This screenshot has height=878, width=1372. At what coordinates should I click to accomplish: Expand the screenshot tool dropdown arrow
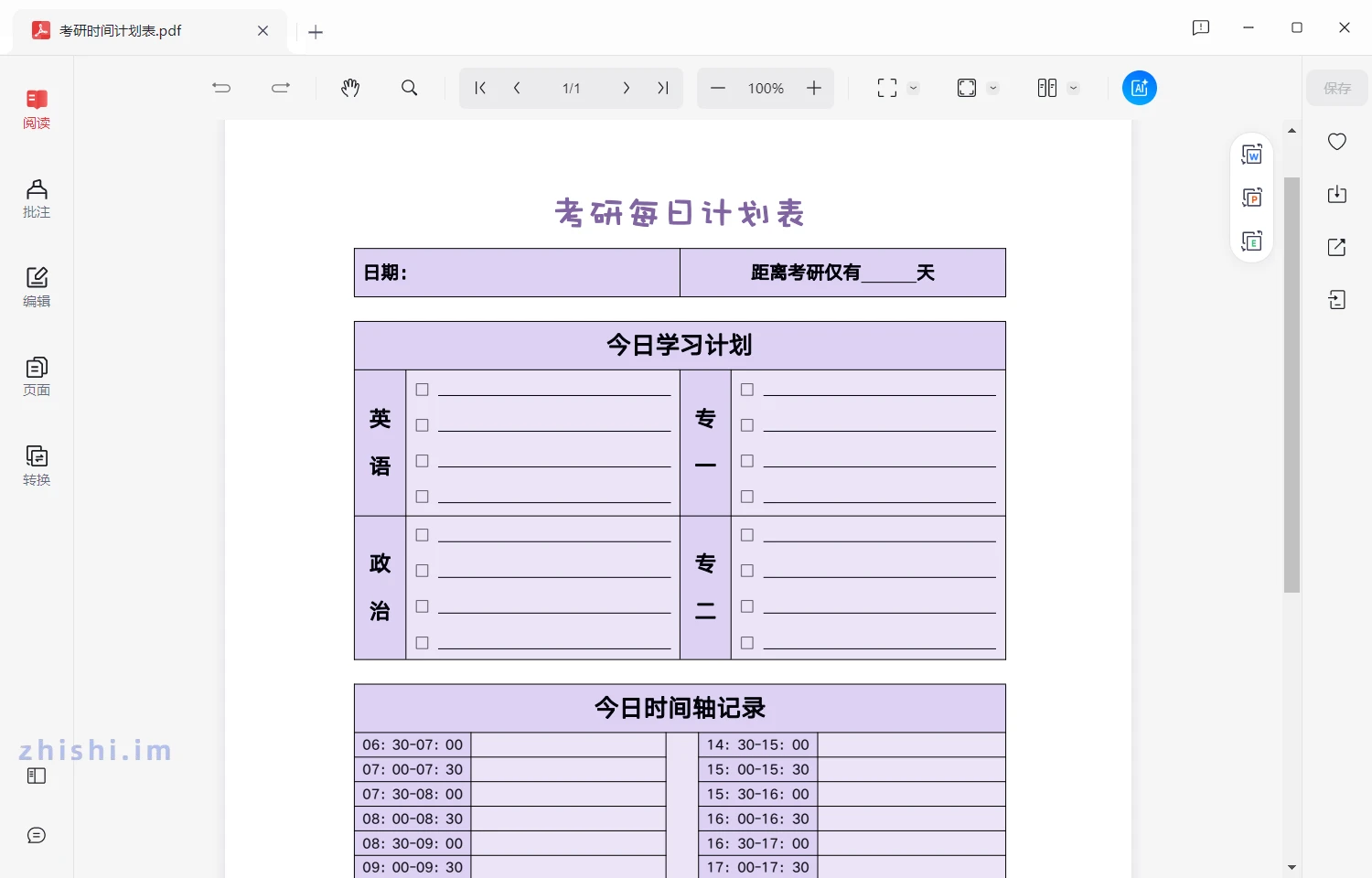[913, 88]
